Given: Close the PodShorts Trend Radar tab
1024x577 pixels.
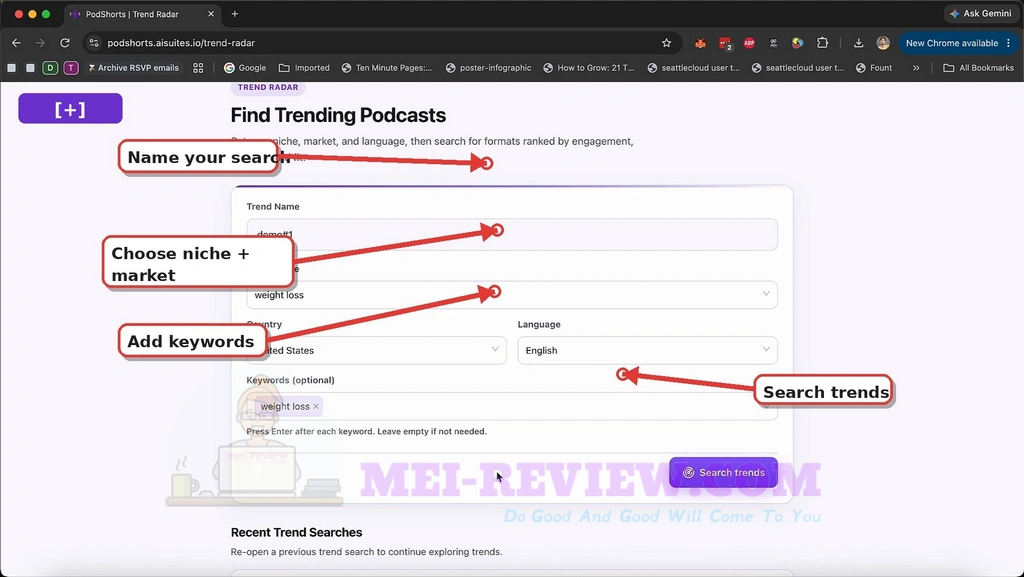Looking at the screenshot, I should 211,14.
